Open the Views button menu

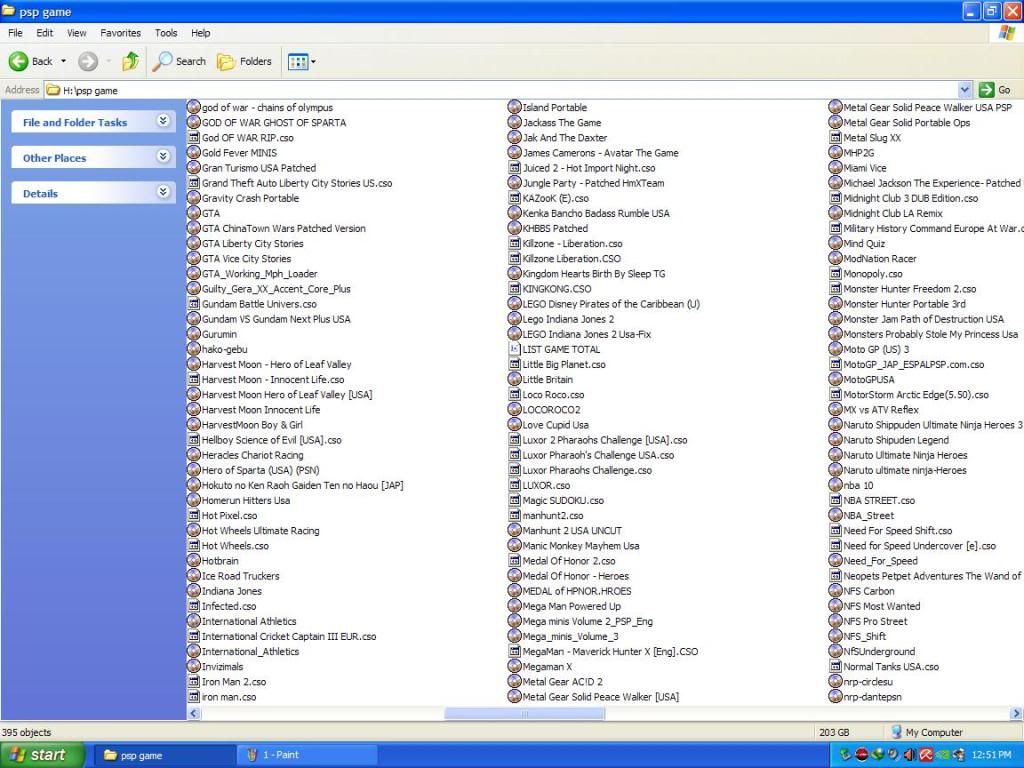pyautogui.click(x=302, y=61)
